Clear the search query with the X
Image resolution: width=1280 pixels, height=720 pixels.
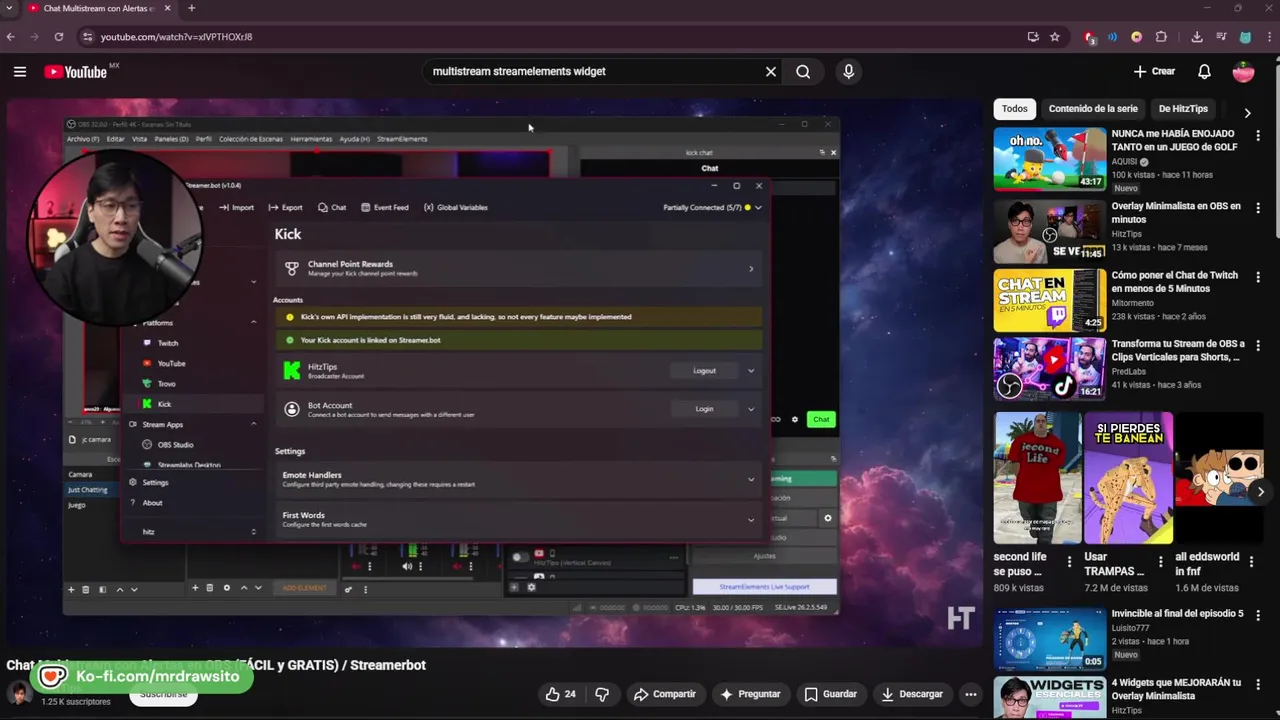coord(771,72)
